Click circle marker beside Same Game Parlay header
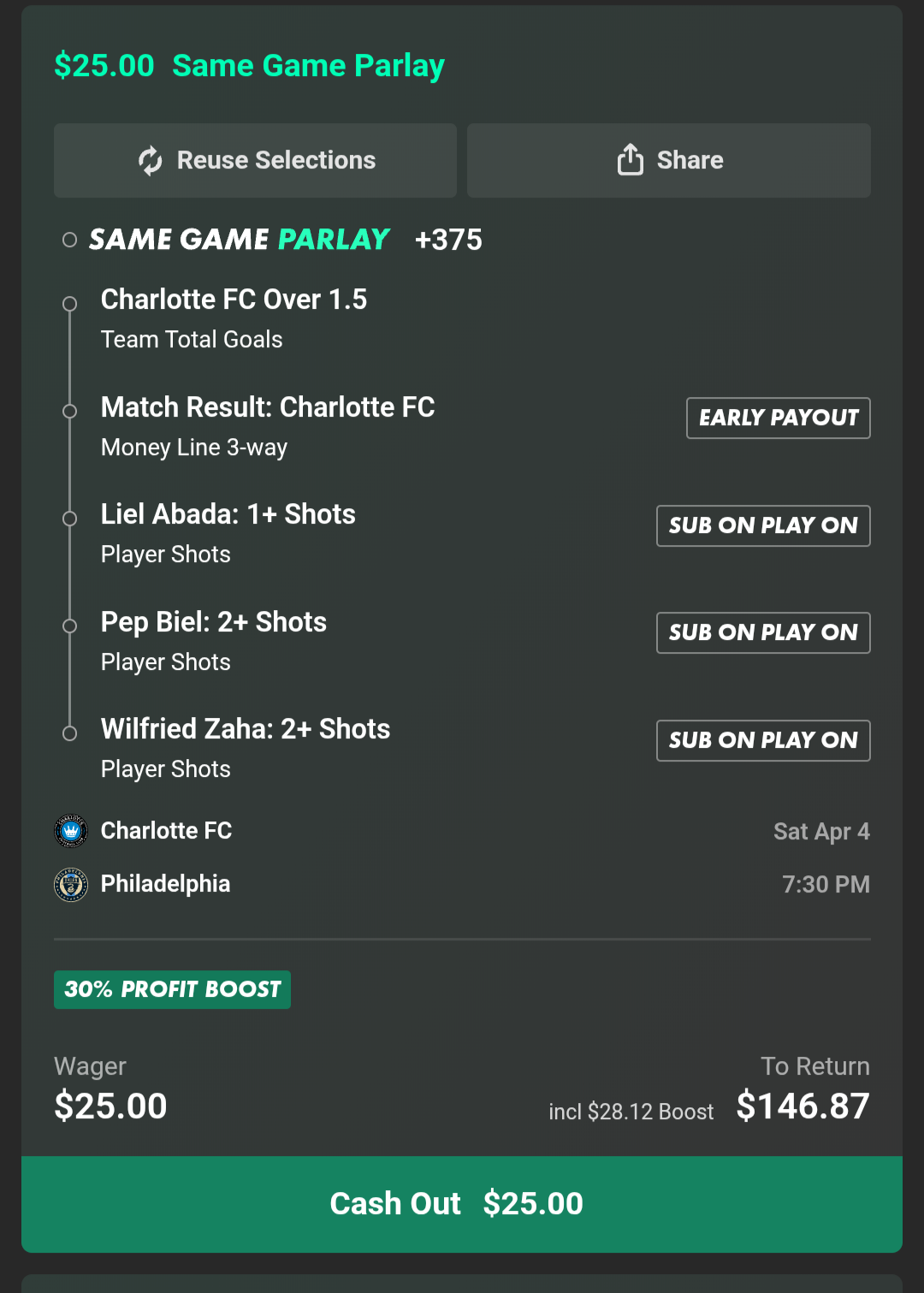 tap(70, 240)
